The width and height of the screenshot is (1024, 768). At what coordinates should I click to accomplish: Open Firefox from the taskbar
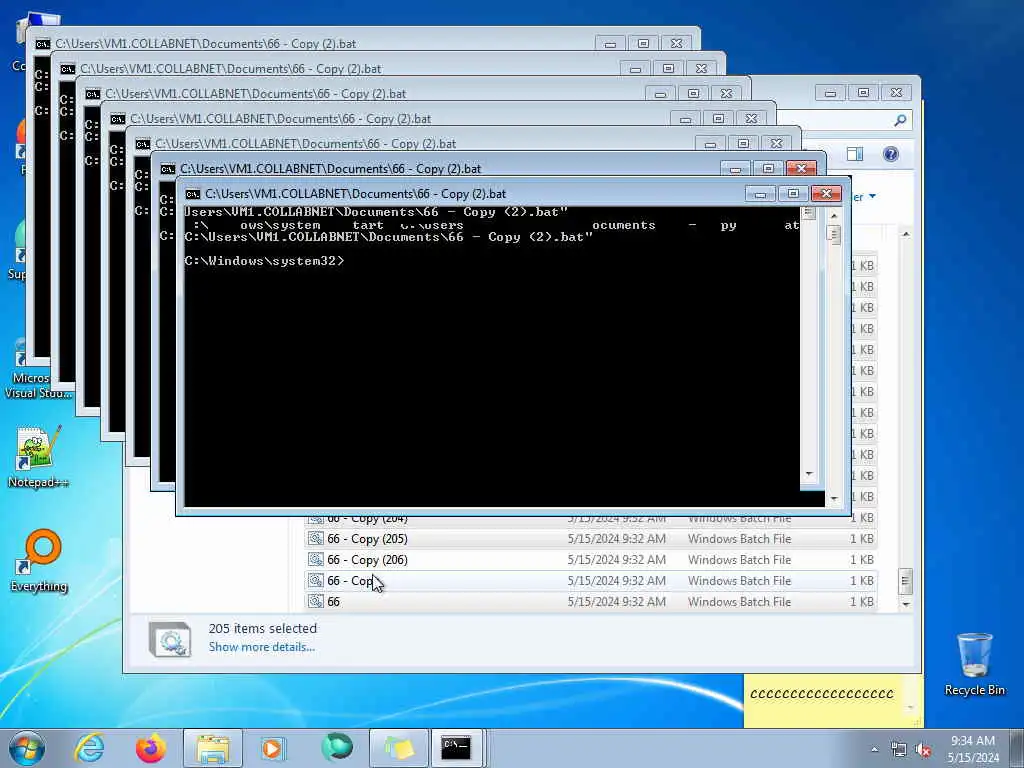pyautogui.click(x=150, y=748)
